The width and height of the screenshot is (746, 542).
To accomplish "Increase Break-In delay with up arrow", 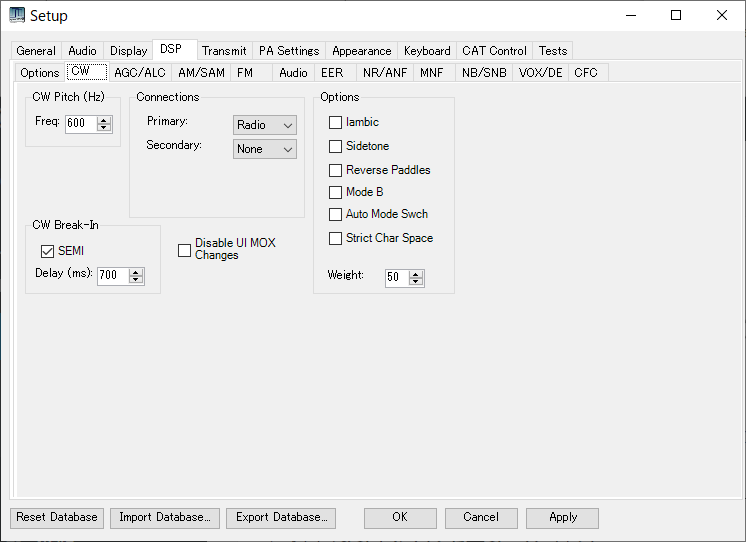I will tap(136, 271).
